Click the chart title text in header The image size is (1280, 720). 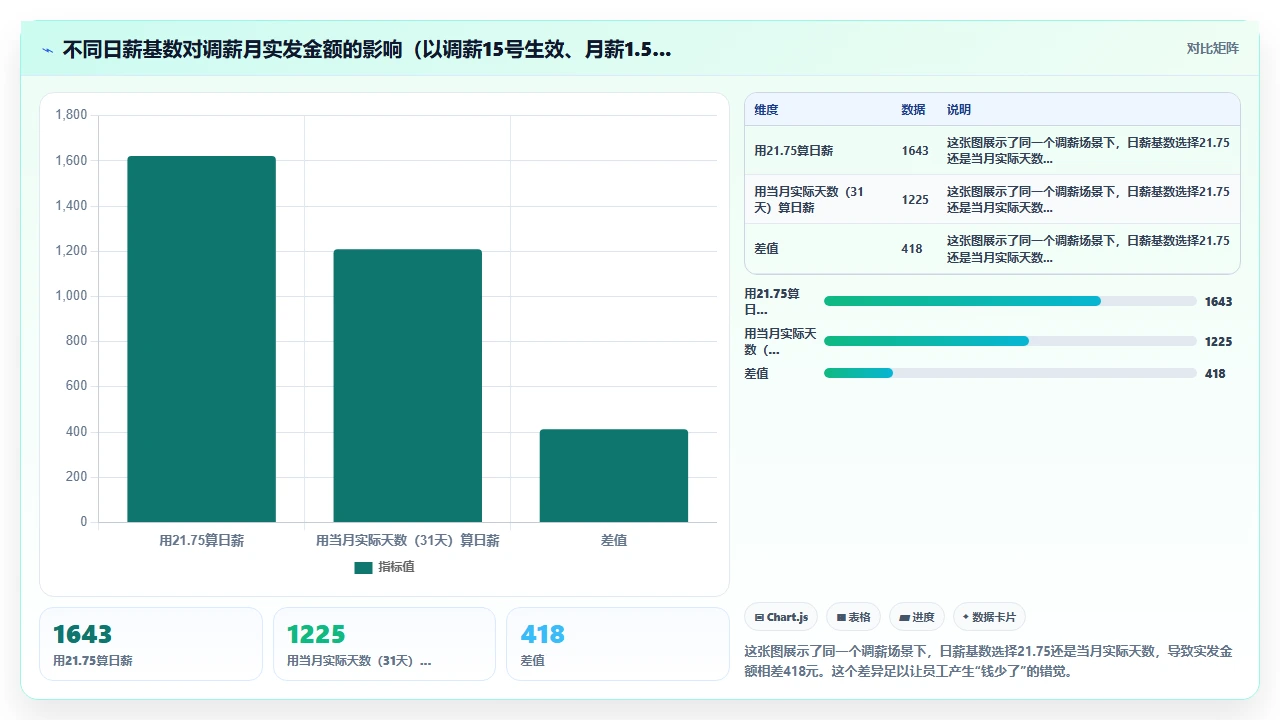point(366,50)
